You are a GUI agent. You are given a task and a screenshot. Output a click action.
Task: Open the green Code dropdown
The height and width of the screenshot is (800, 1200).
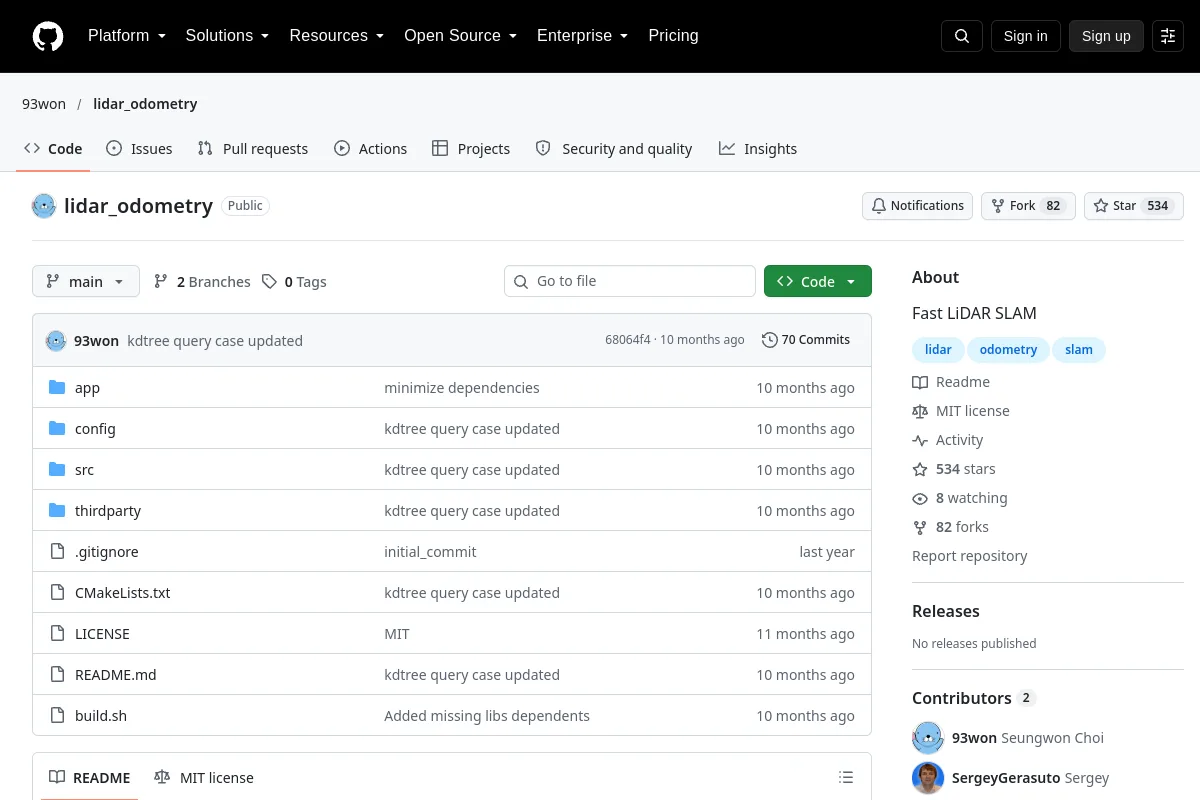click(818, 282)
